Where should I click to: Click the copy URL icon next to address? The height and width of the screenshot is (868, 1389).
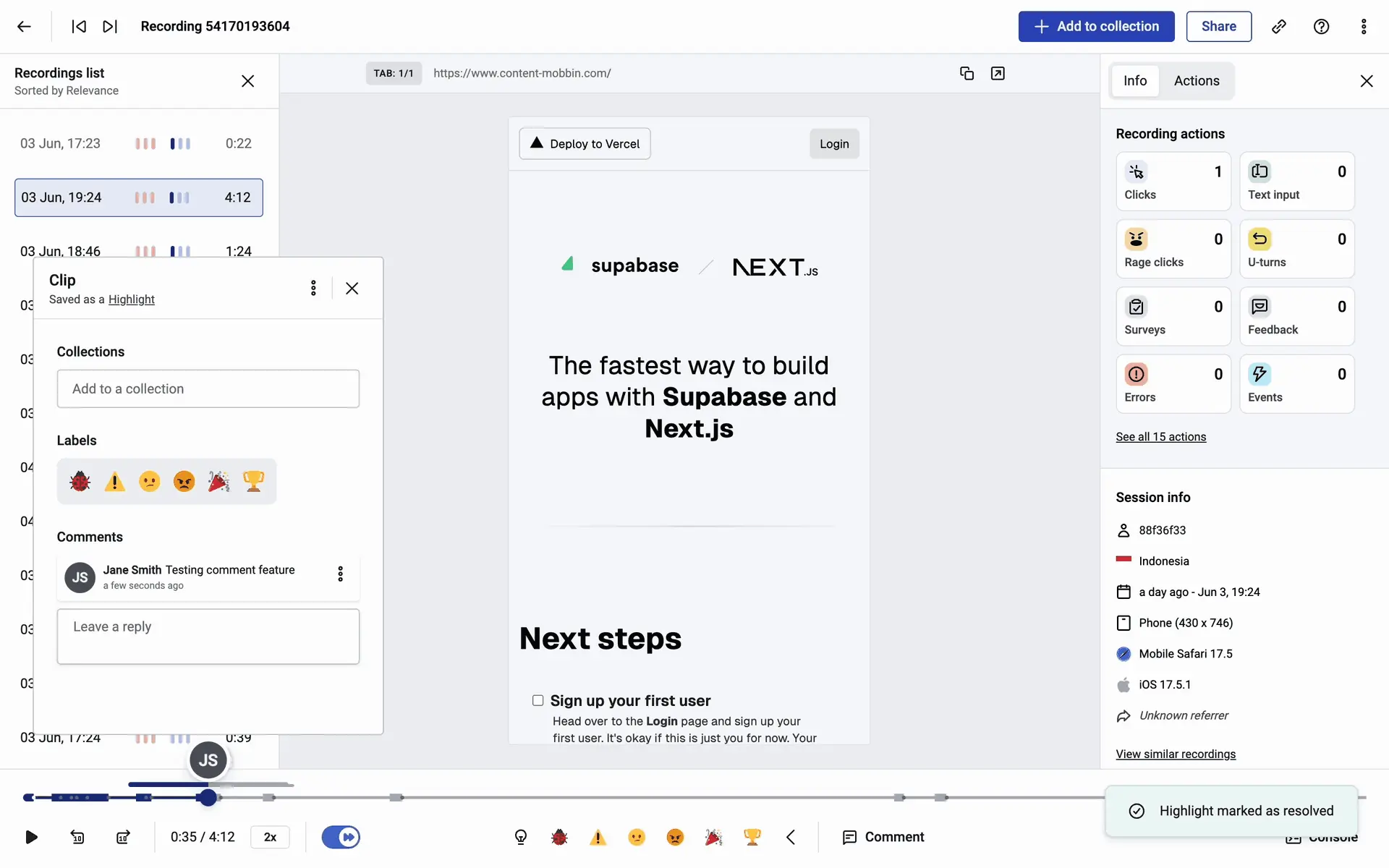coord(967,73)
